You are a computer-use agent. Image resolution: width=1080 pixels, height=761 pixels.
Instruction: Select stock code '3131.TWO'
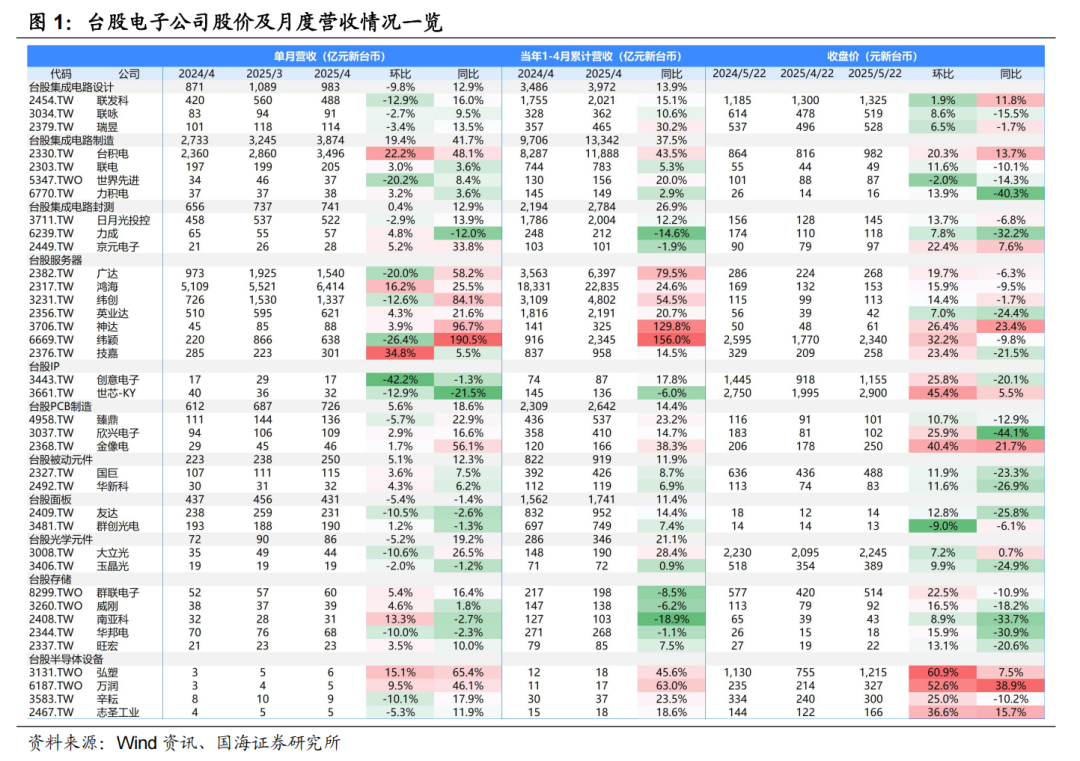56,673
